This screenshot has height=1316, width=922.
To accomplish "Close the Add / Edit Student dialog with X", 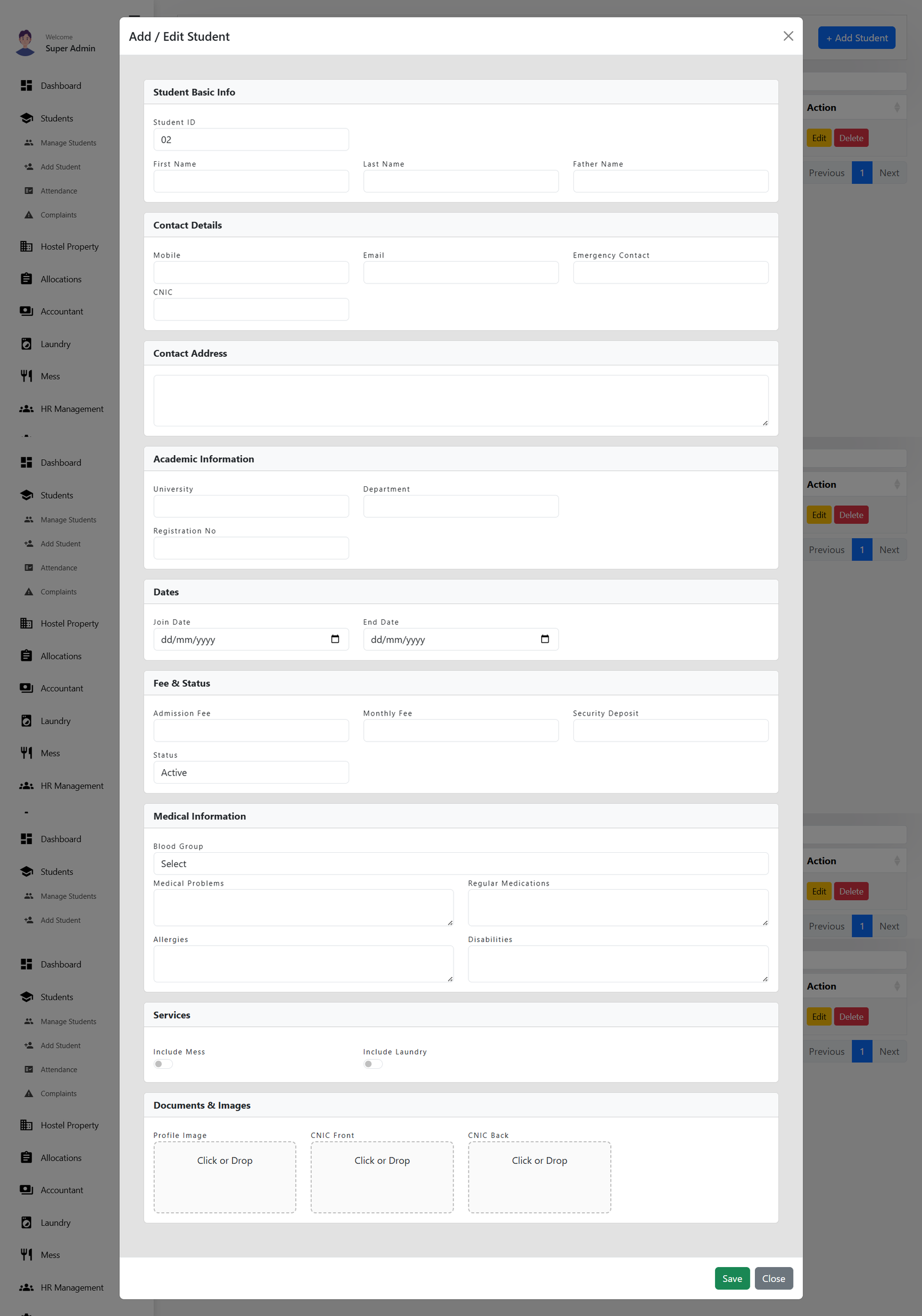I will pyautogui.click(x=788, y=36).
